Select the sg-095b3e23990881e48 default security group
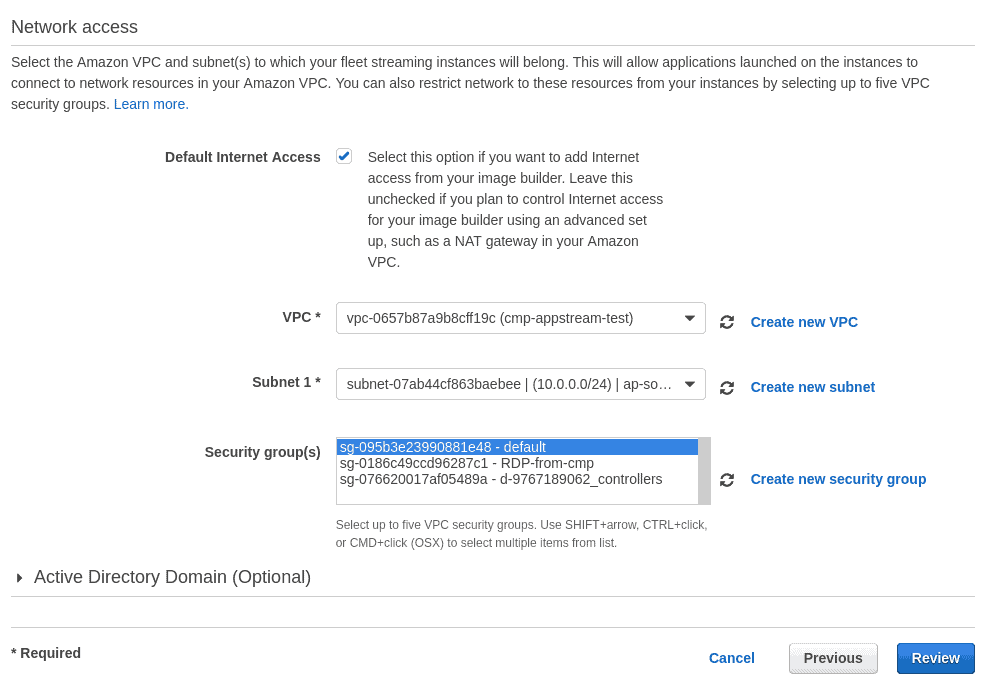The height and width of the screenshot is (682, 984). pyautogui.click(x=443, y=447)
